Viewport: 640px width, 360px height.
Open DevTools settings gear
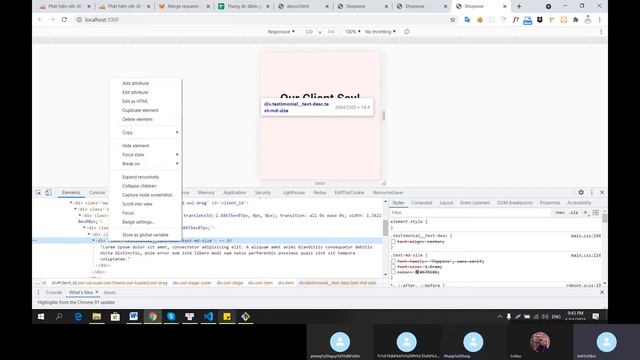coord(581,192)
